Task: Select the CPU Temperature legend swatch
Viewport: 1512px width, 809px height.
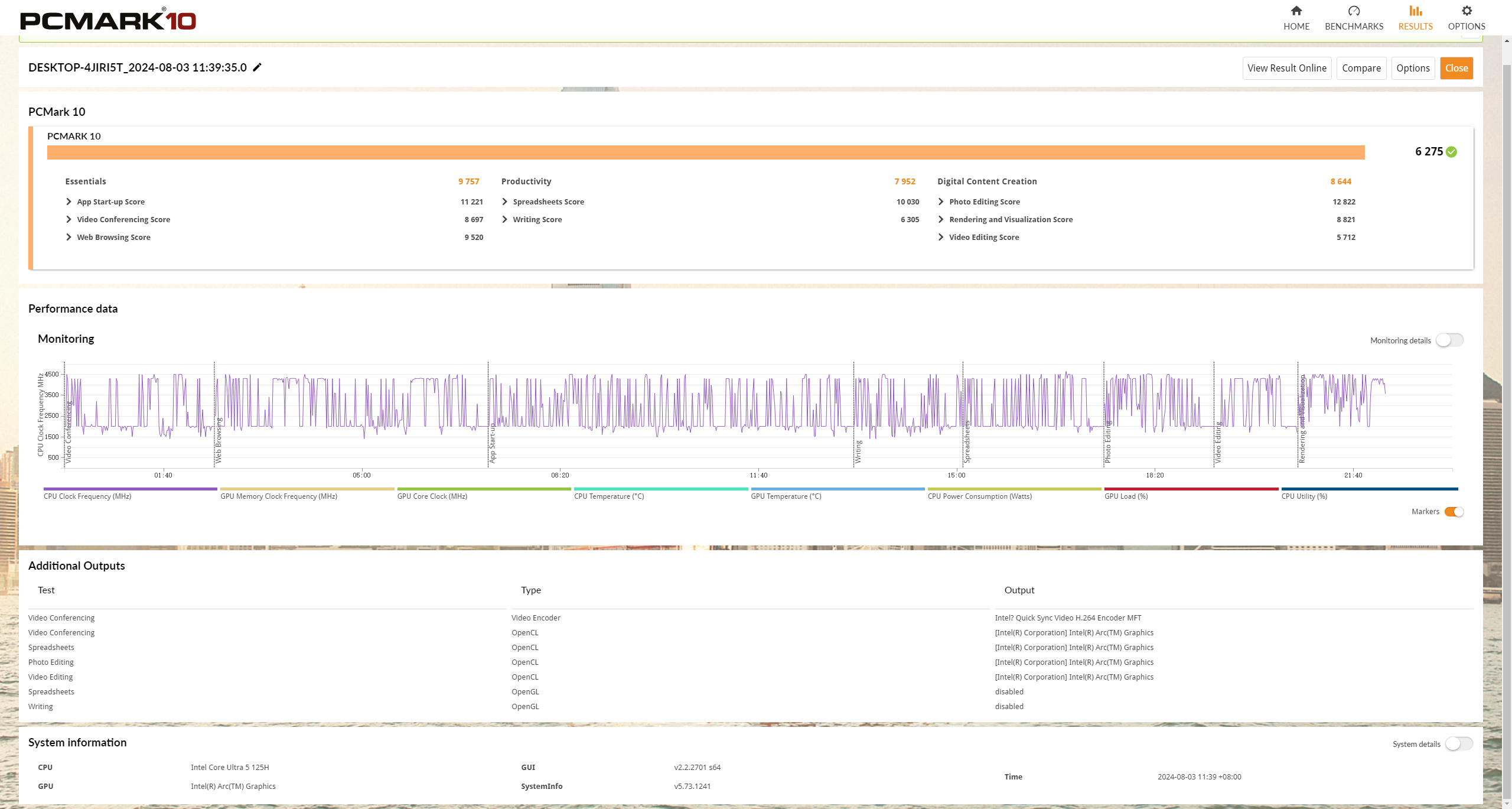Action: coord(660,489)
